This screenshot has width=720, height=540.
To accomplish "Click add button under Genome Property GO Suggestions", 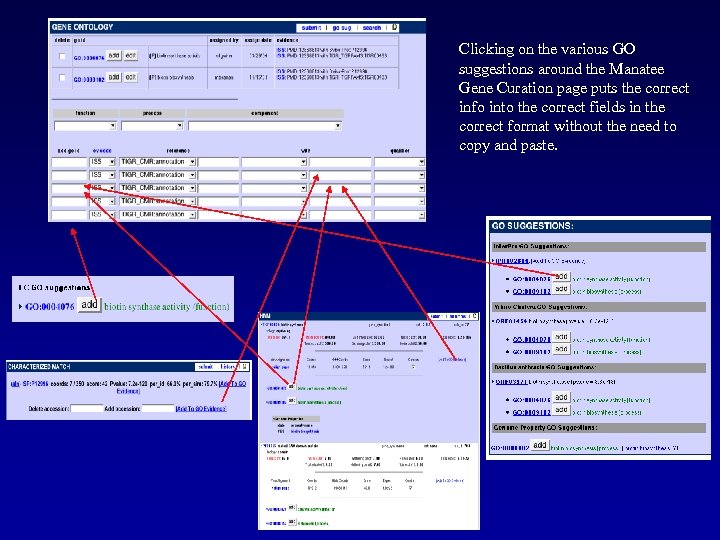I will tap(540, 445).
